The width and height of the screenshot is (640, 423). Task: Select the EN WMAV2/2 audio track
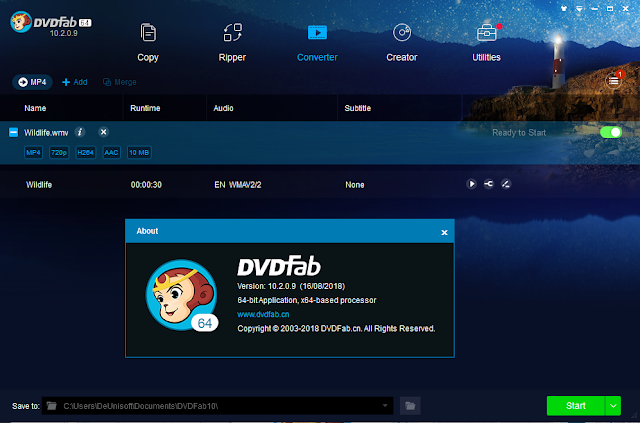click(x=238, y=185)
